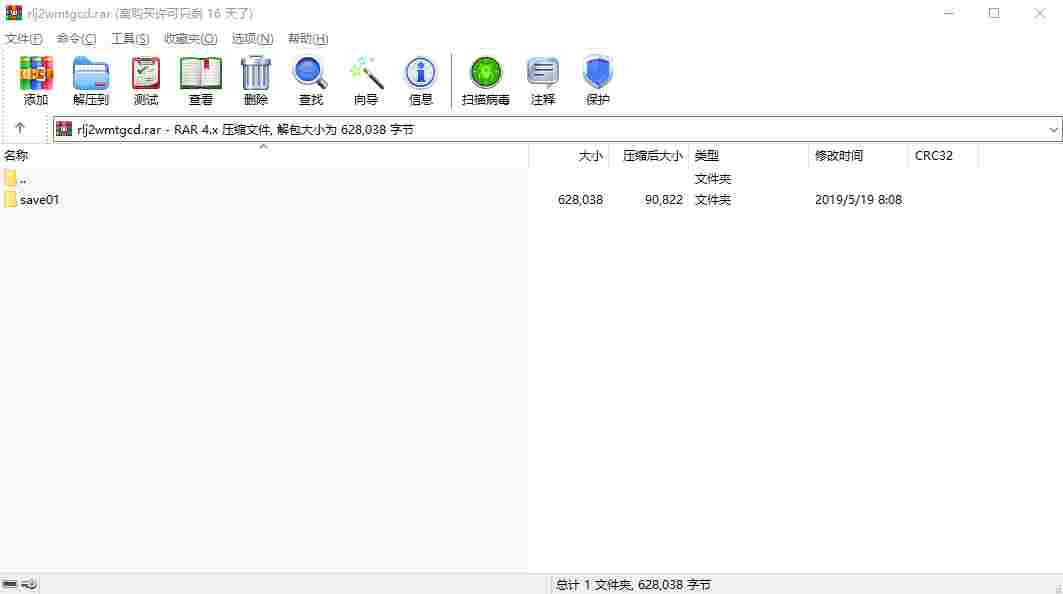The image size is (1063, 594).
Task: Open the 工具(S) menu
Action: [x=130, y=39]
